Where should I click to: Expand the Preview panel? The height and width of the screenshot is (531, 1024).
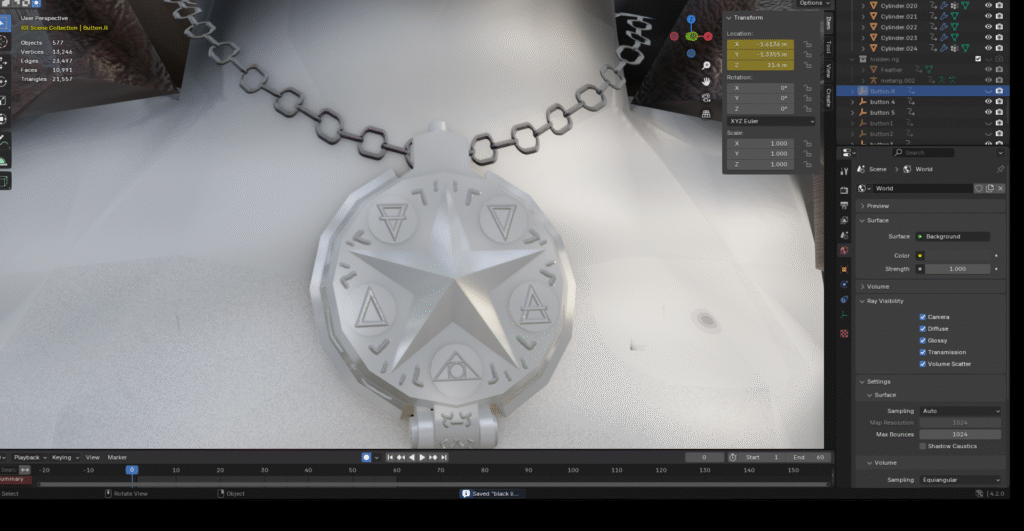pos(878,206)
